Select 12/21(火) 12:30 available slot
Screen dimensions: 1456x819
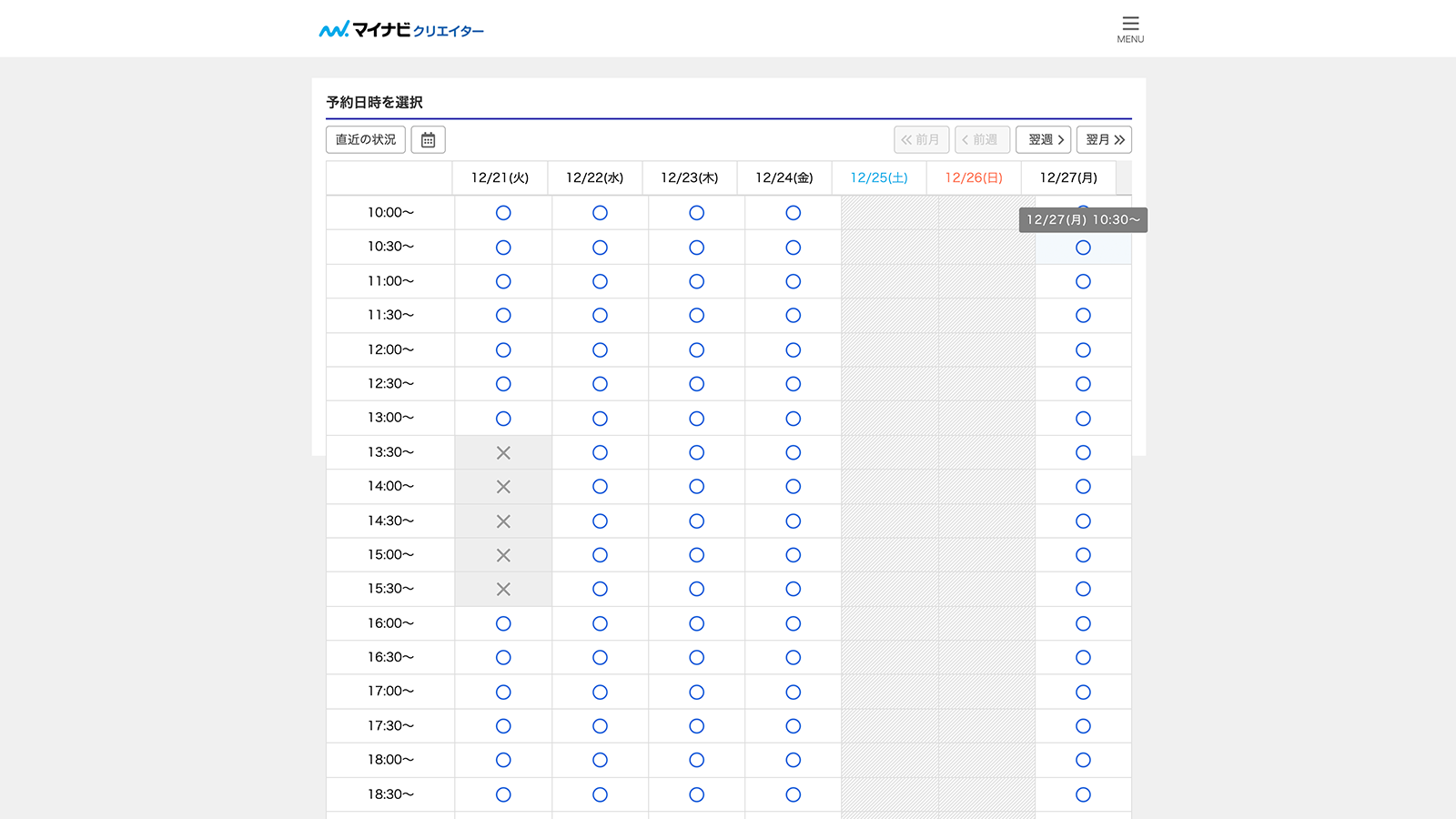click(503, 384)
